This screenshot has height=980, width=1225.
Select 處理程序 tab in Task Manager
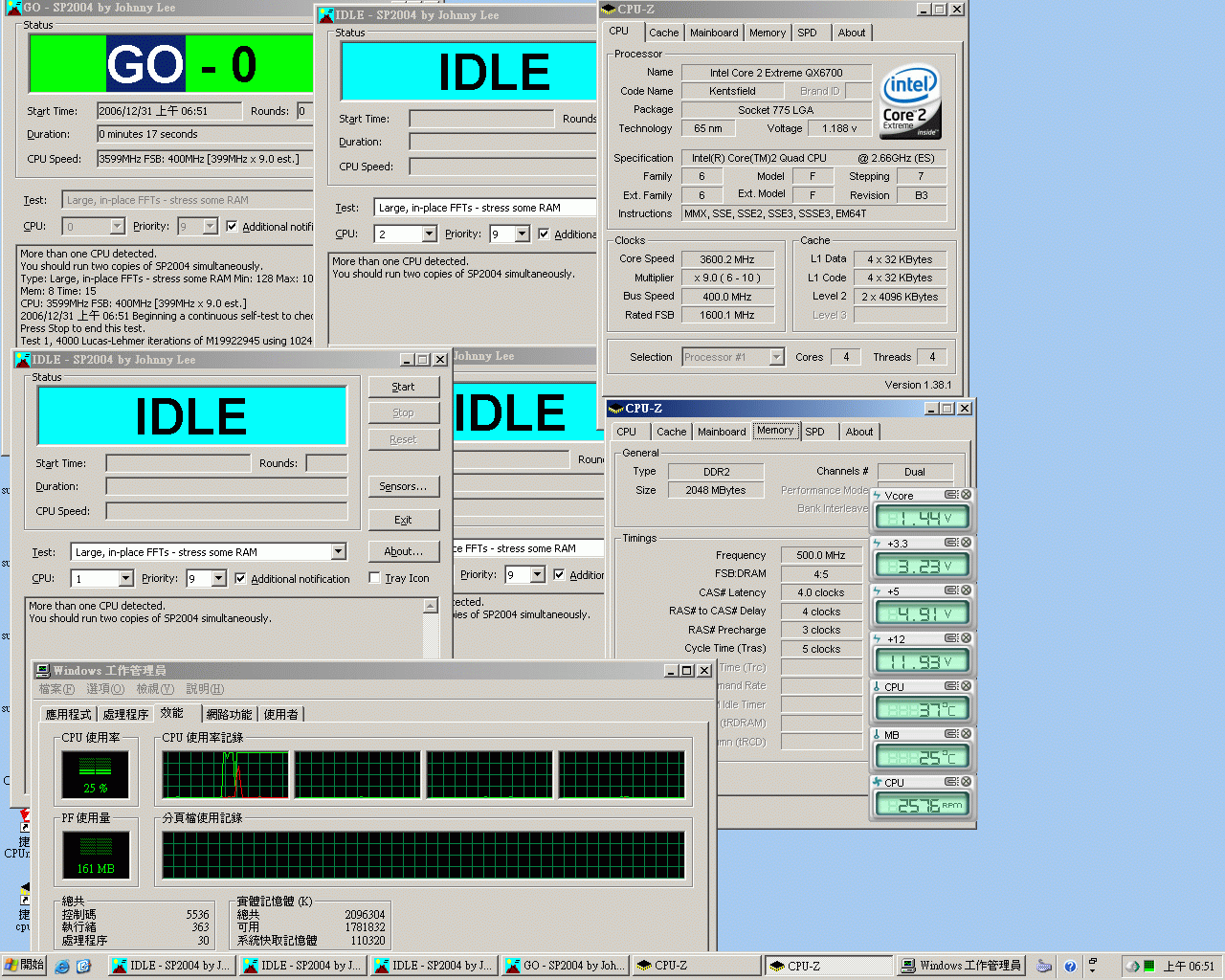[125, 714]
